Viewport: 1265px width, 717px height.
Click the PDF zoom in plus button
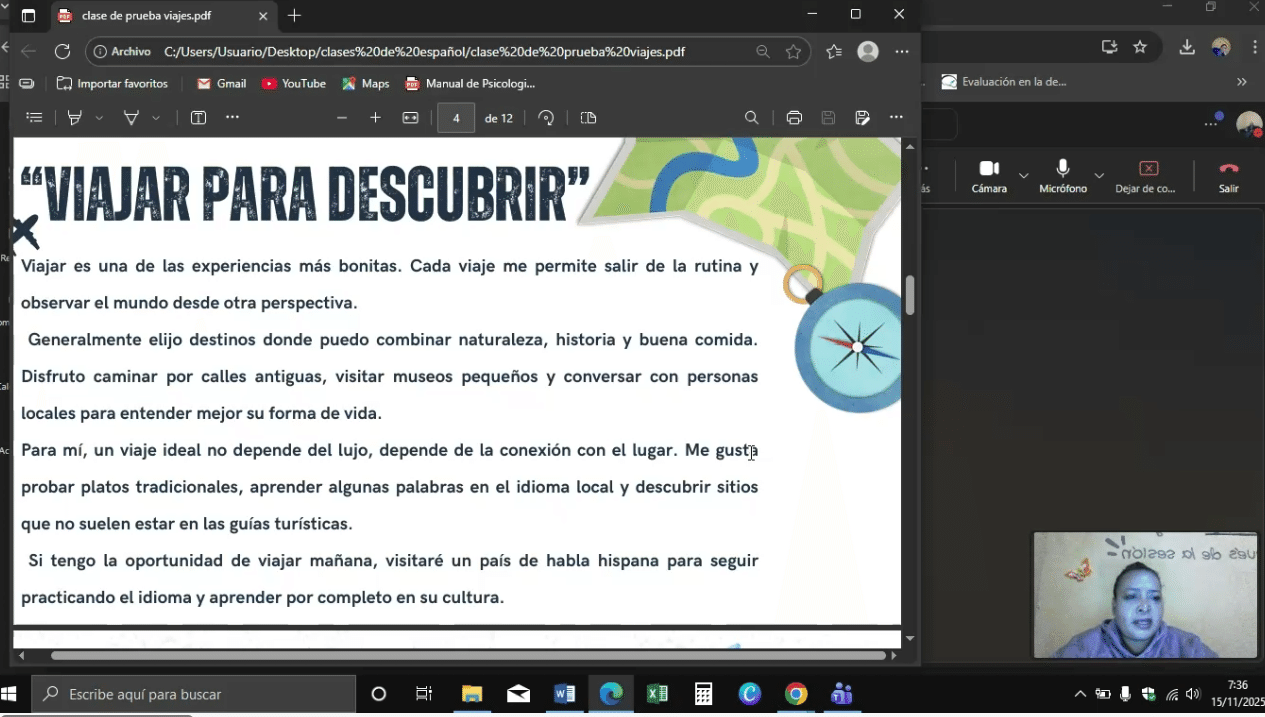(x=375, y=118)
